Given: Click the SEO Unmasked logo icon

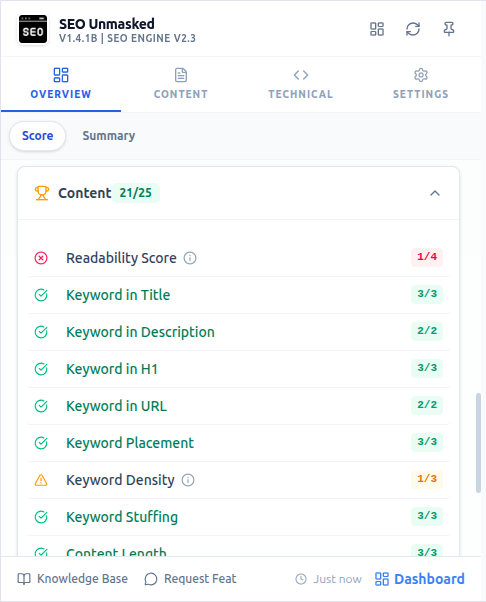Looking at the screenshot, I should (x=33, y=30).
